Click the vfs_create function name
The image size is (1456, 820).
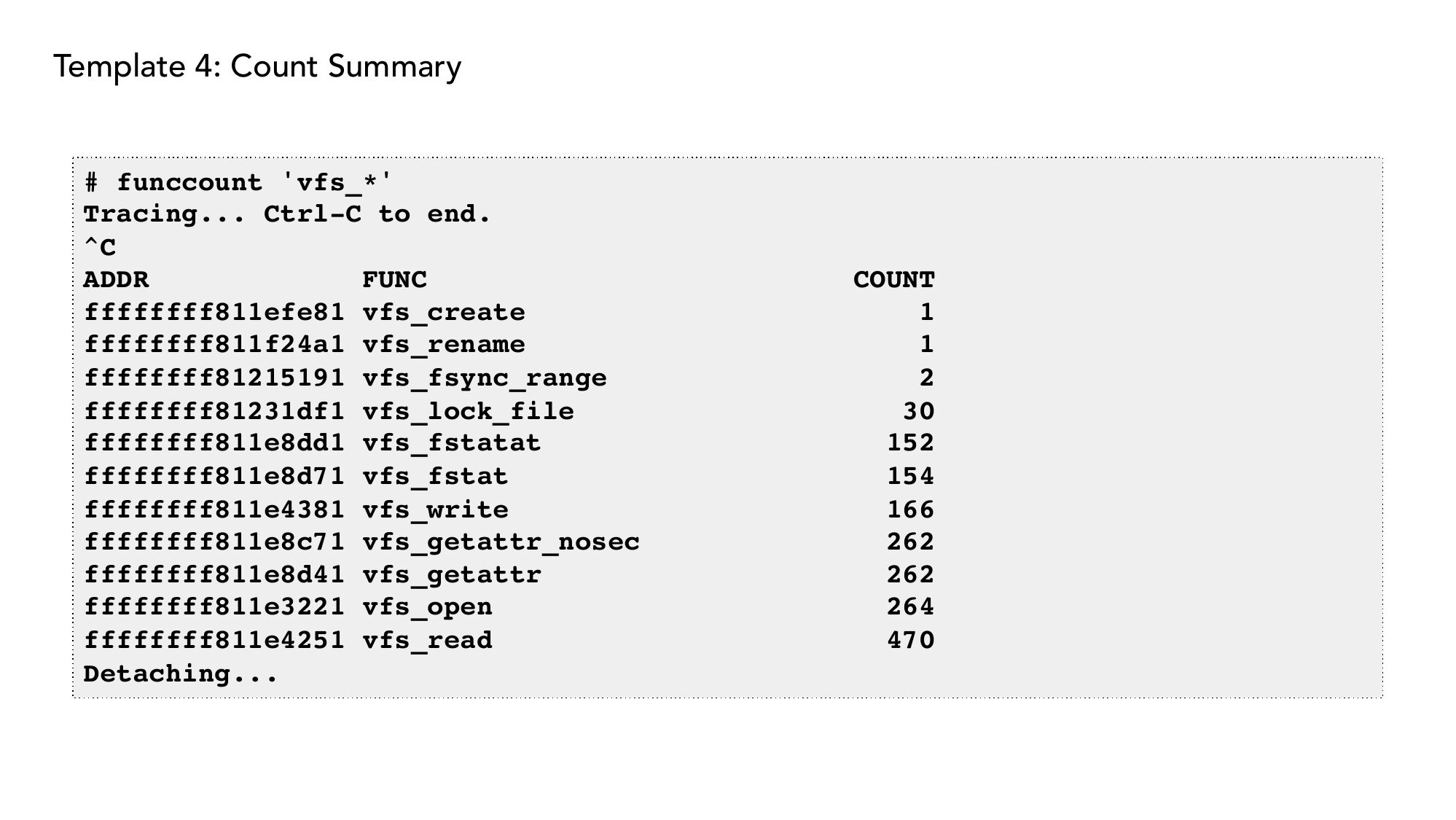coord(444,313)
